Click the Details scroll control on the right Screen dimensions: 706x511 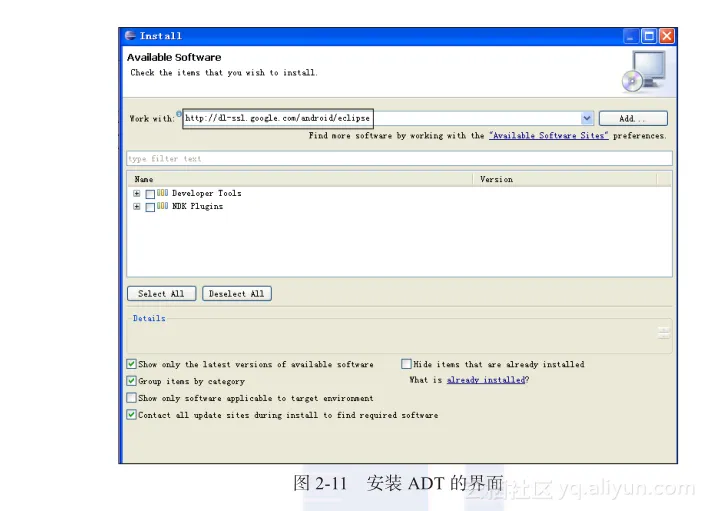663,333
